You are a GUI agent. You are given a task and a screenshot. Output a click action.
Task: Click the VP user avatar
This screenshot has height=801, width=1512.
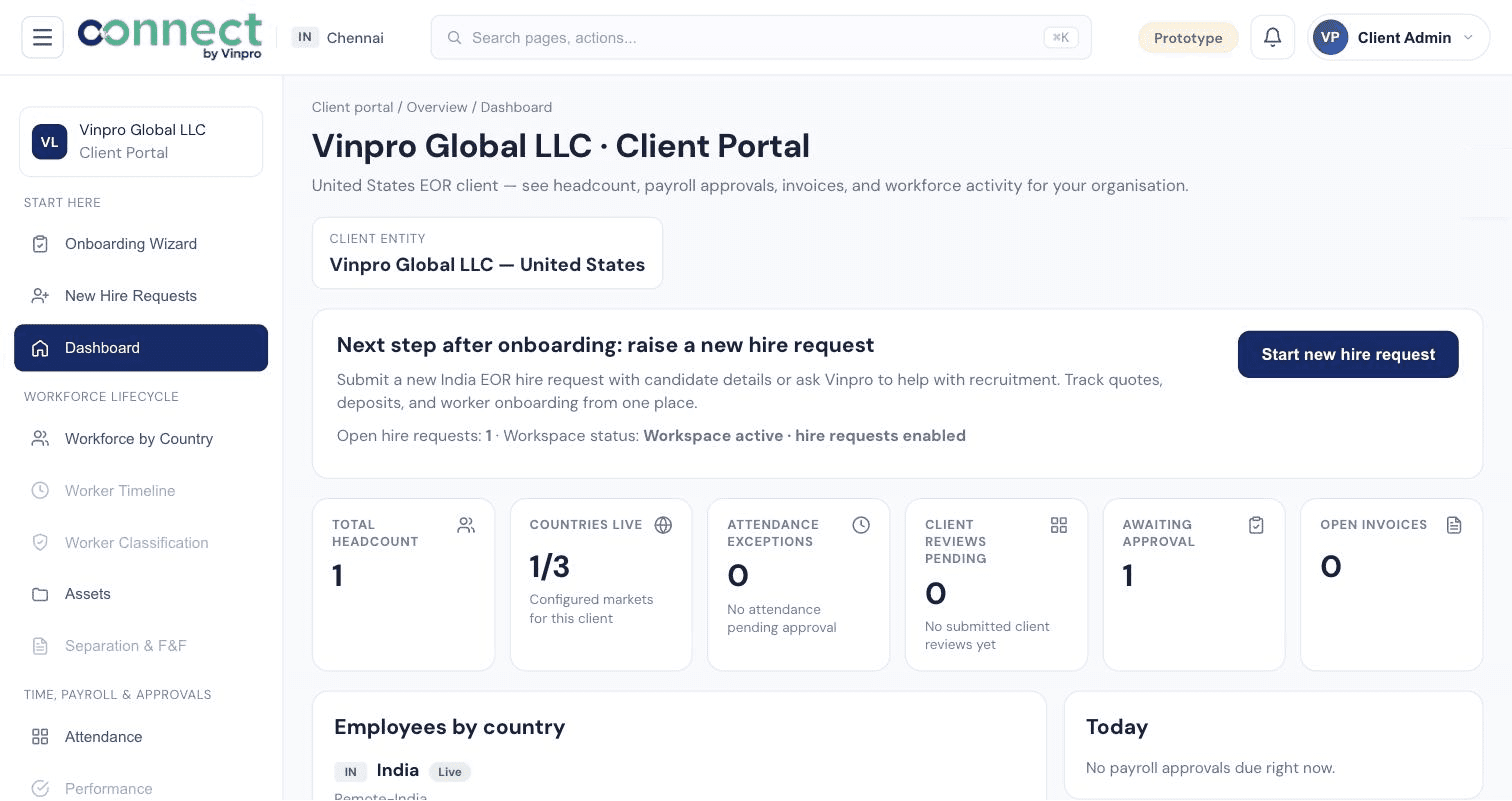coord(1330,37)
